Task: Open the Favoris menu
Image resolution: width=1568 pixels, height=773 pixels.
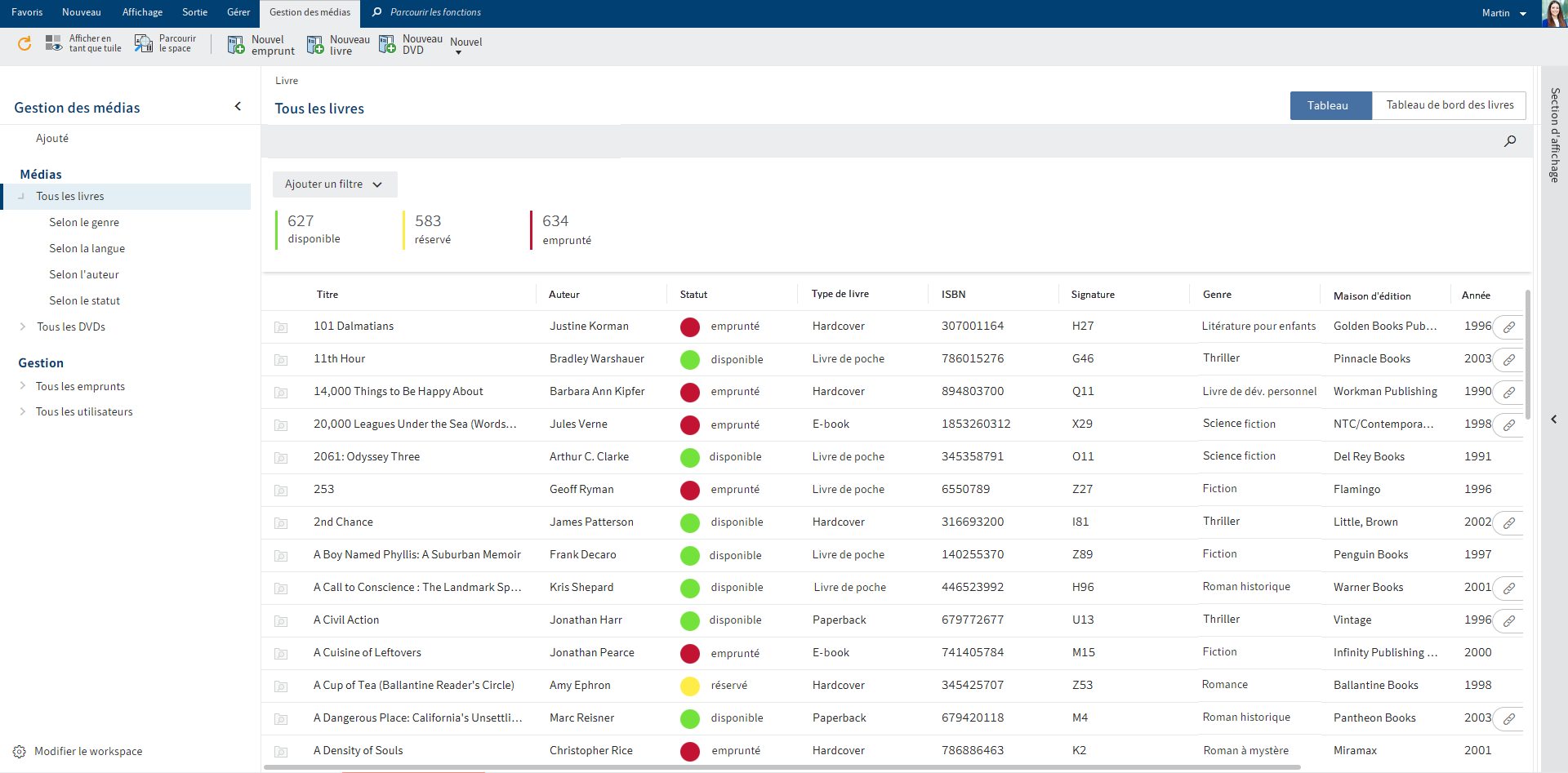Action: point(27,12)
